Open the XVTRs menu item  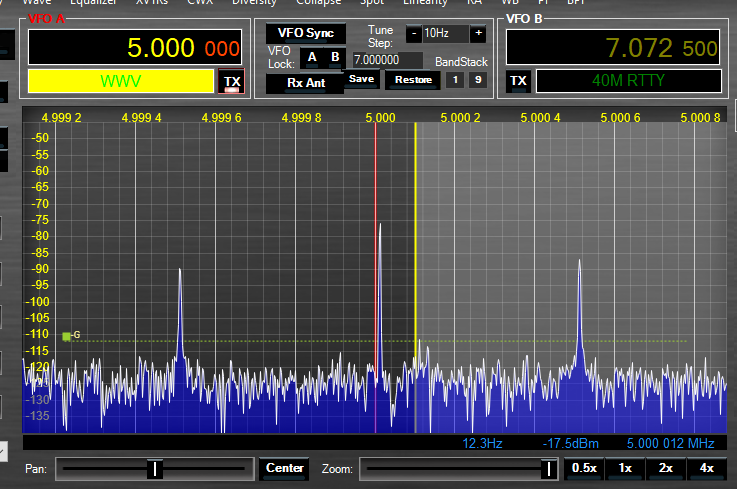(152, 2)
